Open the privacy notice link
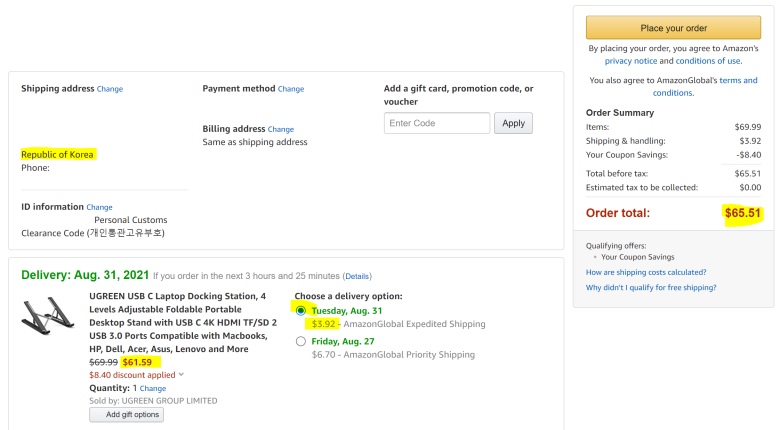Image resolution: width=780 pixels, height=430 pixels. pos(631,61)
